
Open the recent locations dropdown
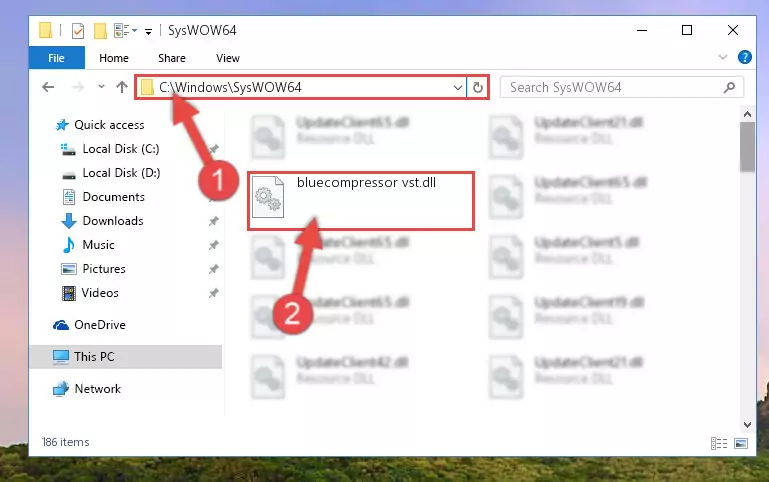101,87
